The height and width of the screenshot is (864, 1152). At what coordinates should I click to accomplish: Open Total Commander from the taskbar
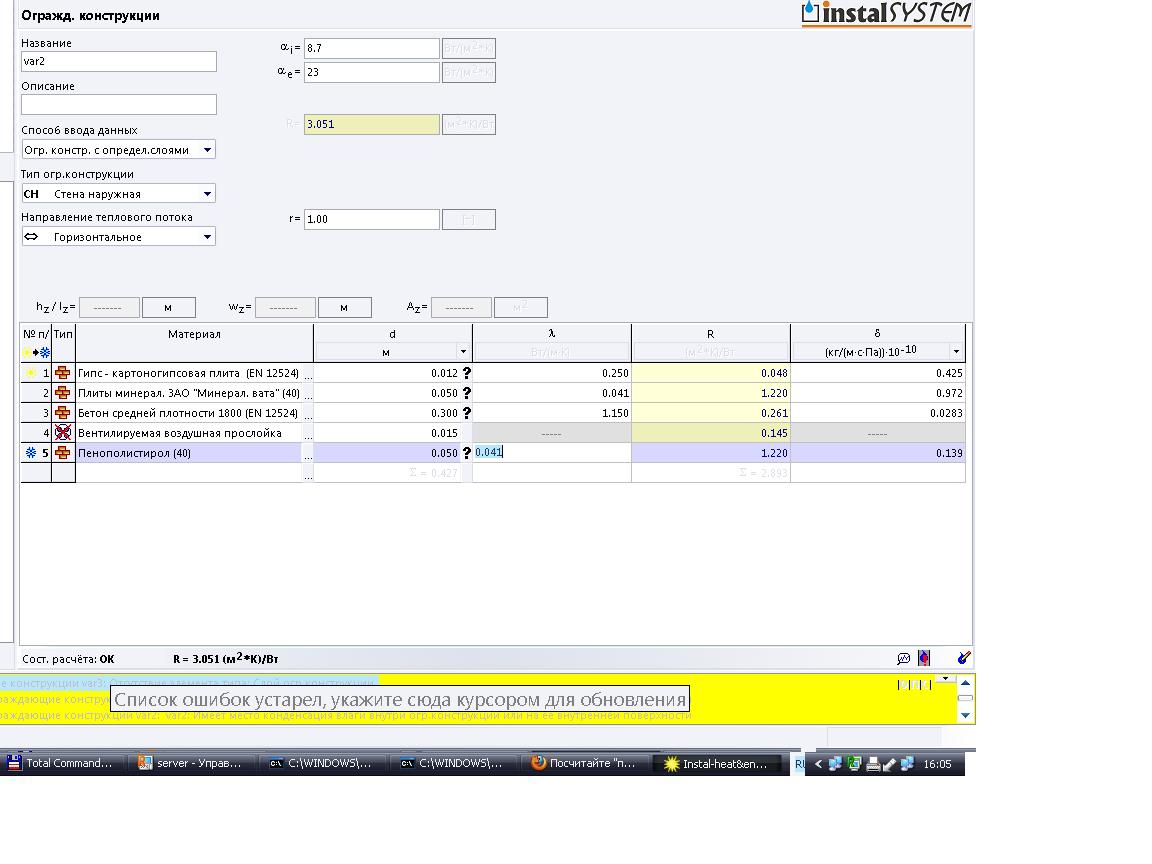pyautogui.click(x=62, y=763)
